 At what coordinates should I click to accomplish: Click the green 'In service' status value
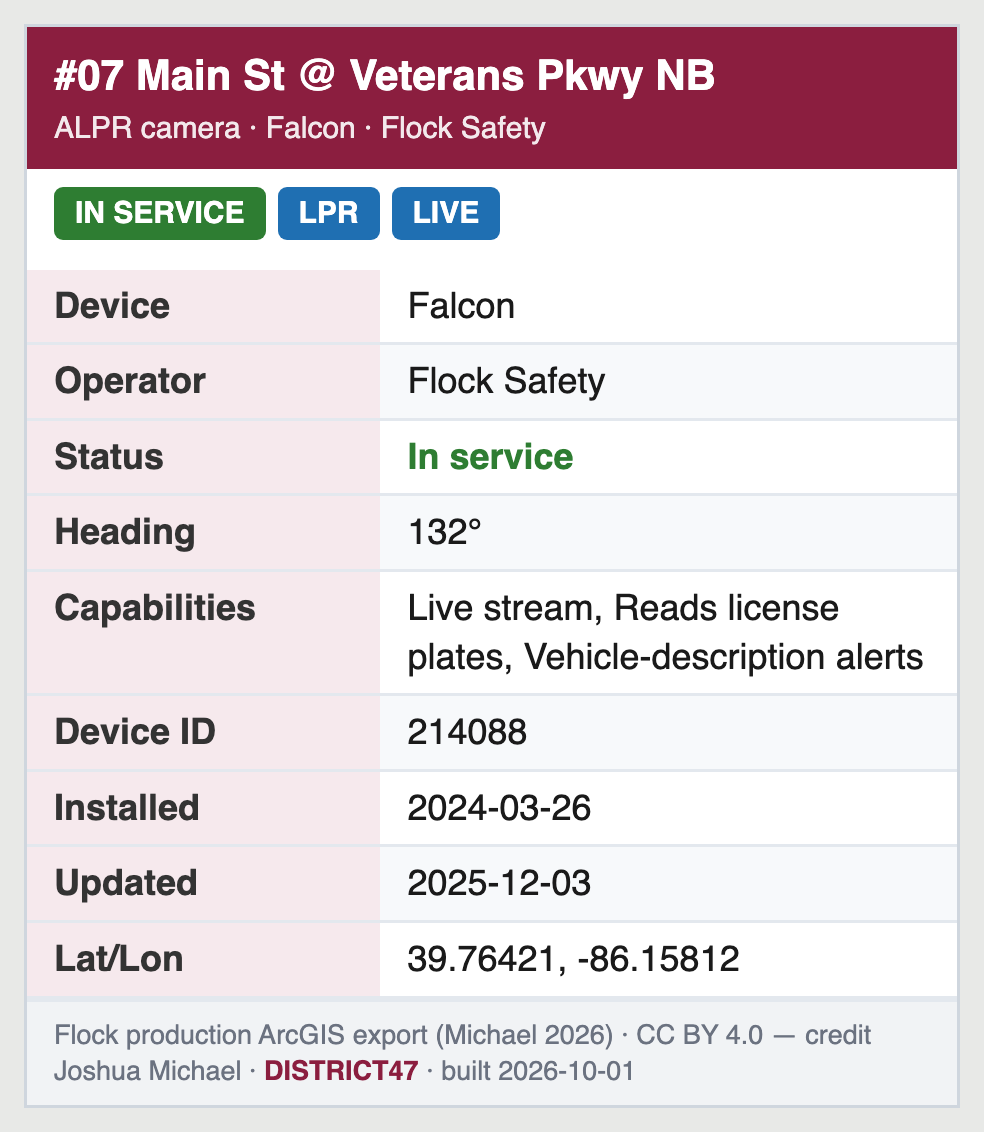tap(490, 457)
